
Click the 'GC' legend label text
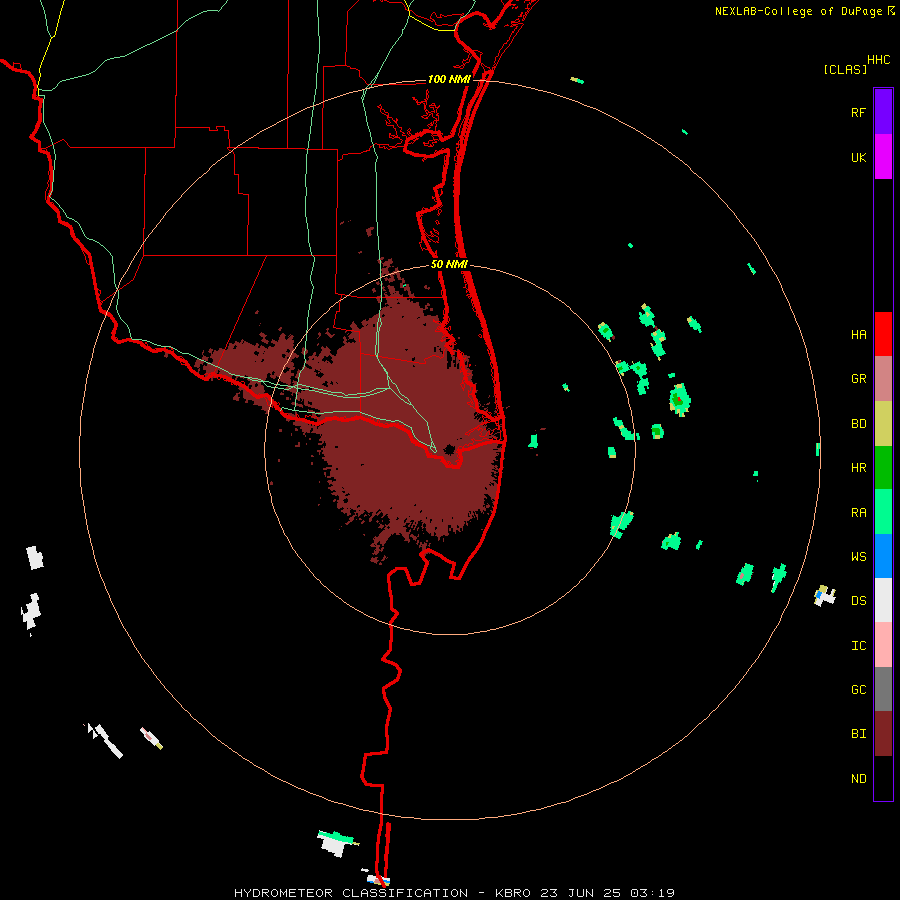coord(858,689)
